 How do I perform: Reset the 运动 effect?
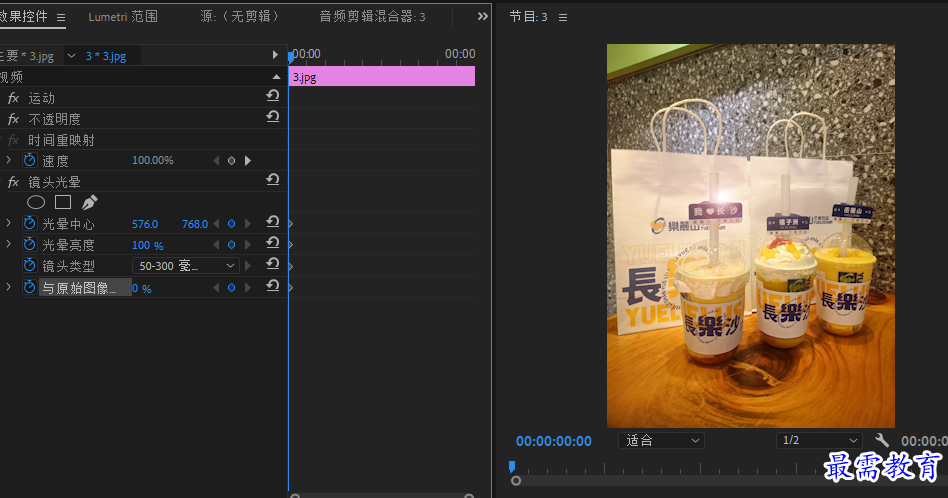(x=273, y=95)
